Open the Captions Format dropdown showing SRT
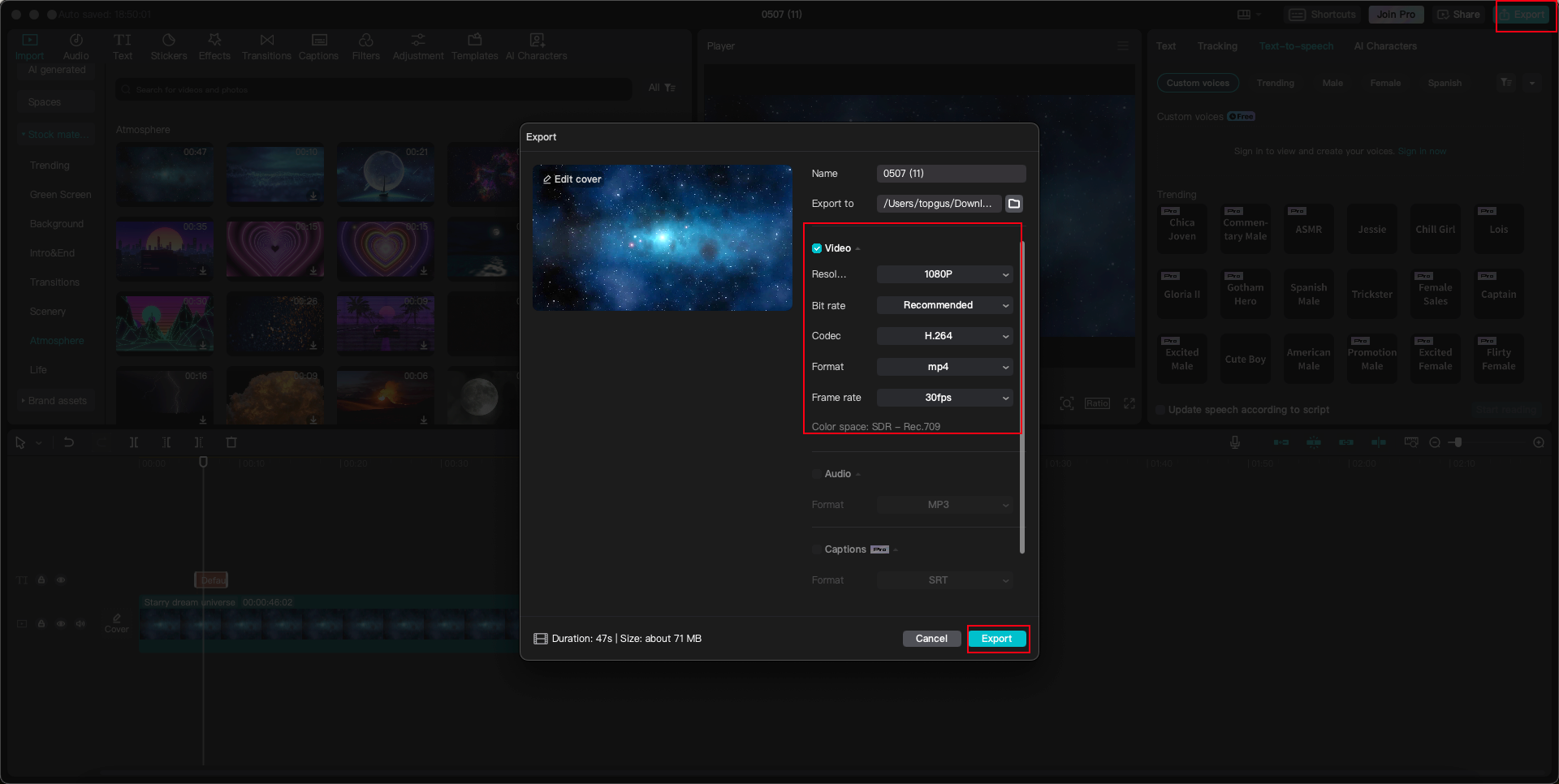 [x=945, y=580]
